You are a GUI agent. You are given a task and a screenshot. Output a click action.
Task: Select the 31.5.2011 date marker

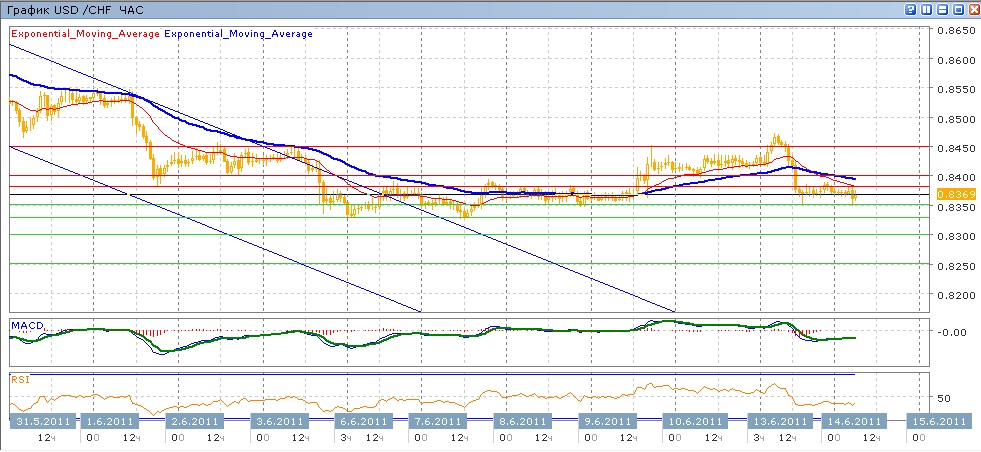41,421
